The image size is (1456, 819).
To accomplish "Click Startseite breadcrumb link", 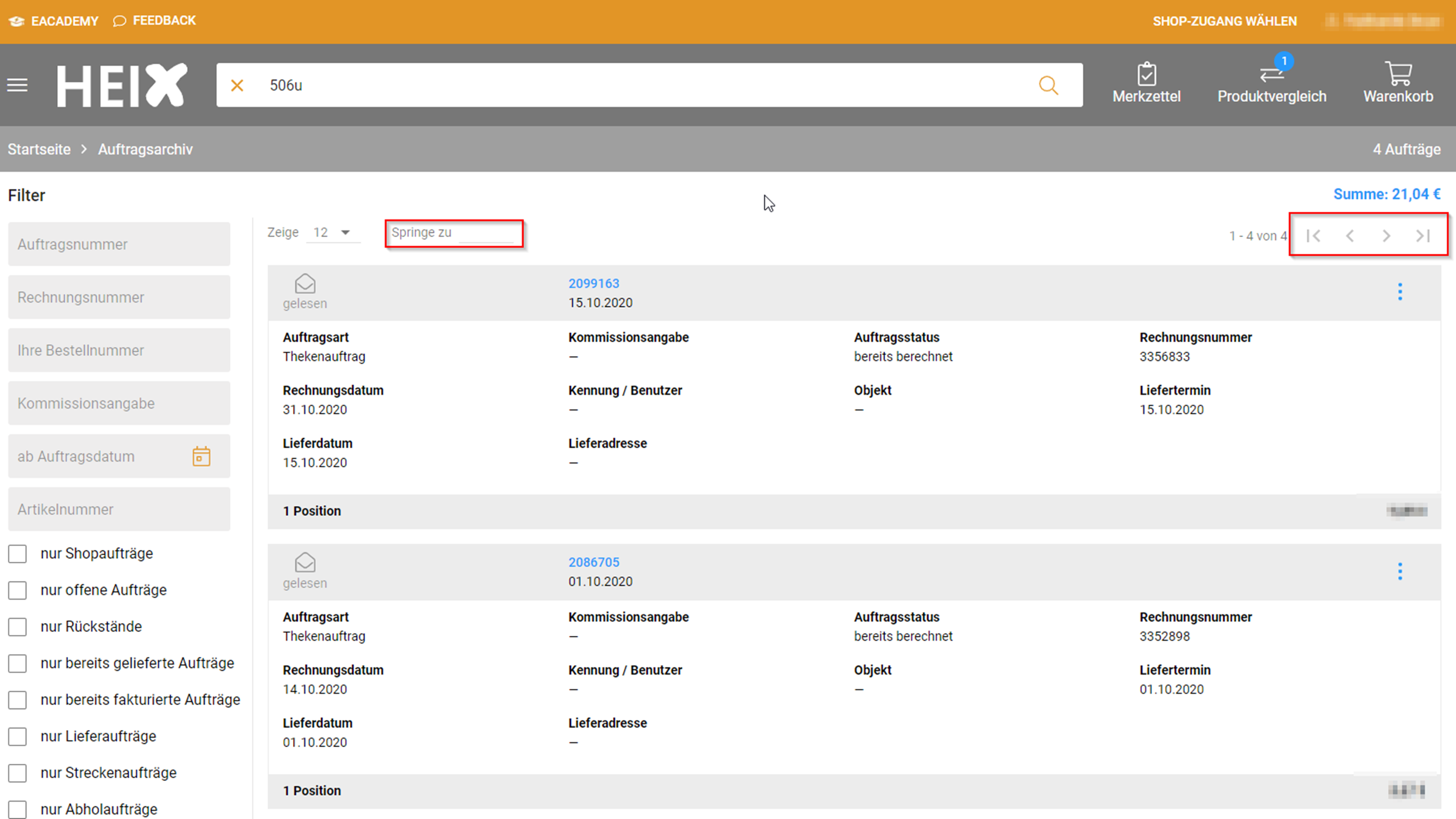I will click(39, 149).
